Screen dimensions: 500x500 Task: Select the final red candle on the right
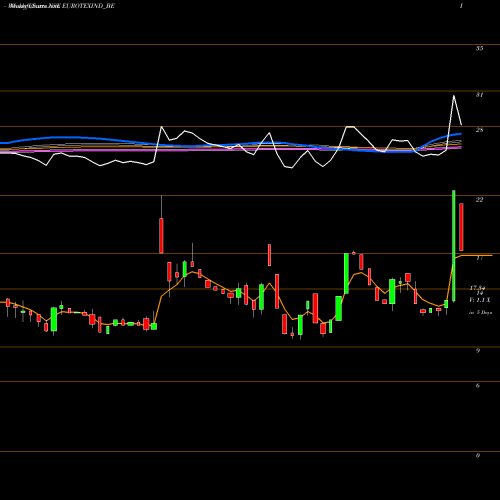461,227
